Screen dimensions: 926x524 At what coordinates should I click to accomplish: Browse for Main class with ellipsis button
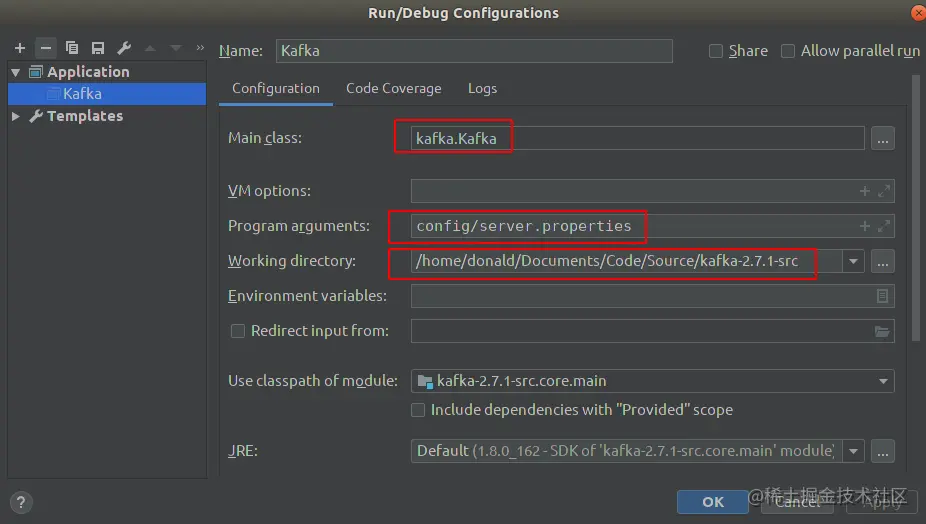(882, 138)
